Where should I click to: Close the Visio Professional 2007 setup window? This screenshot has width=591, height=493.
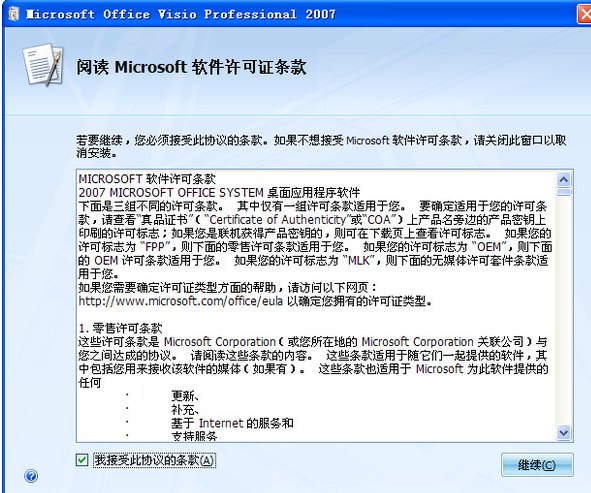pyautogui.click(x=585, y=15)
